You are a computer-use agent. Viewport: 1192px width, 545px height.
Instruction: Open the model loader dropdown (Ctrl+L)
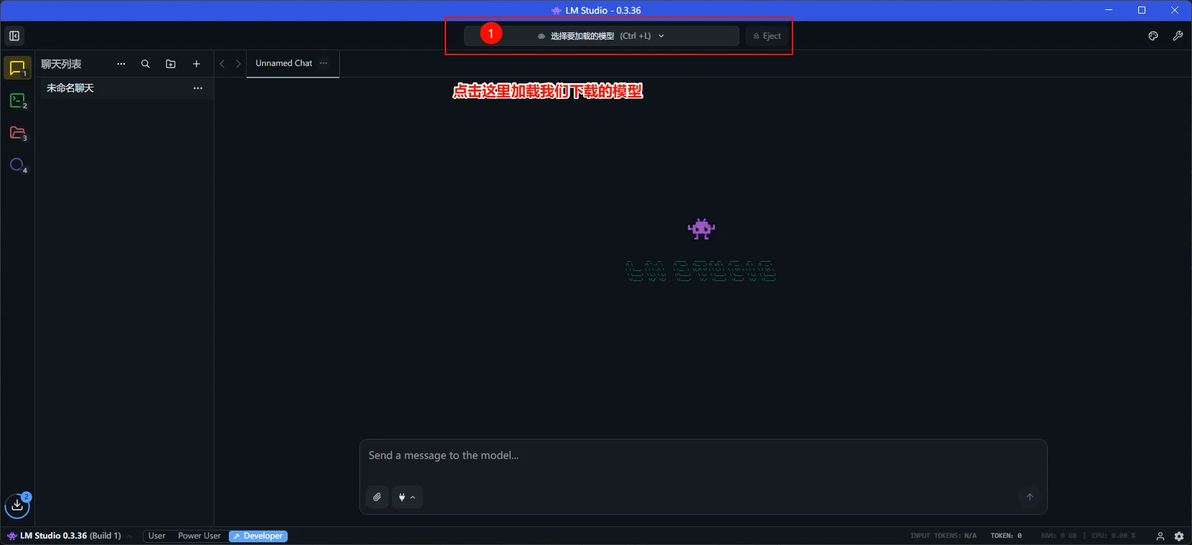[x=601, y=36]
